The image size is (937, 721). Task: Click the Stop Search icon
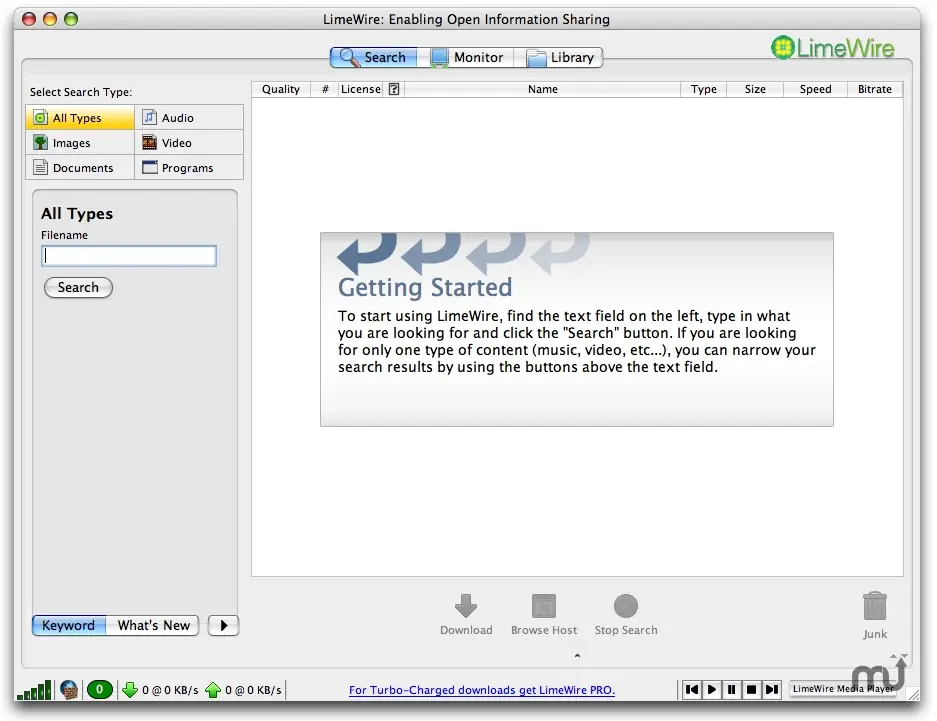tap(626, 606)
